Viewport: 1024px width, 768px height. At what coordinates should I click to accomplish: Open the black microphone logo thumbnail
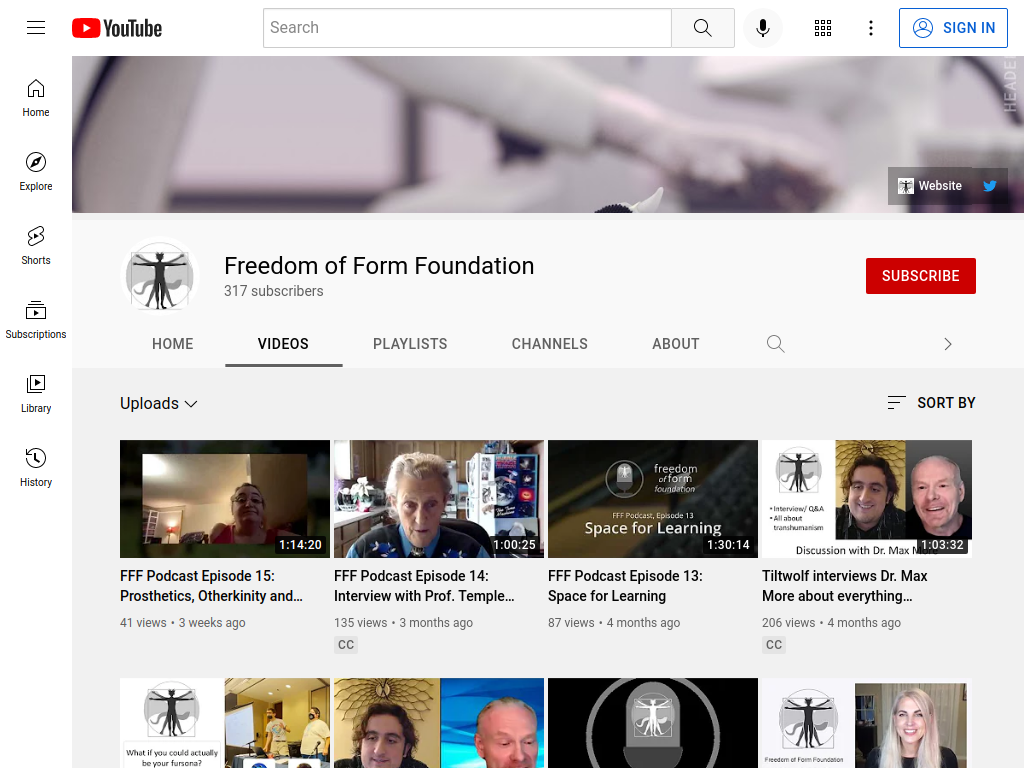pos(653,723)
